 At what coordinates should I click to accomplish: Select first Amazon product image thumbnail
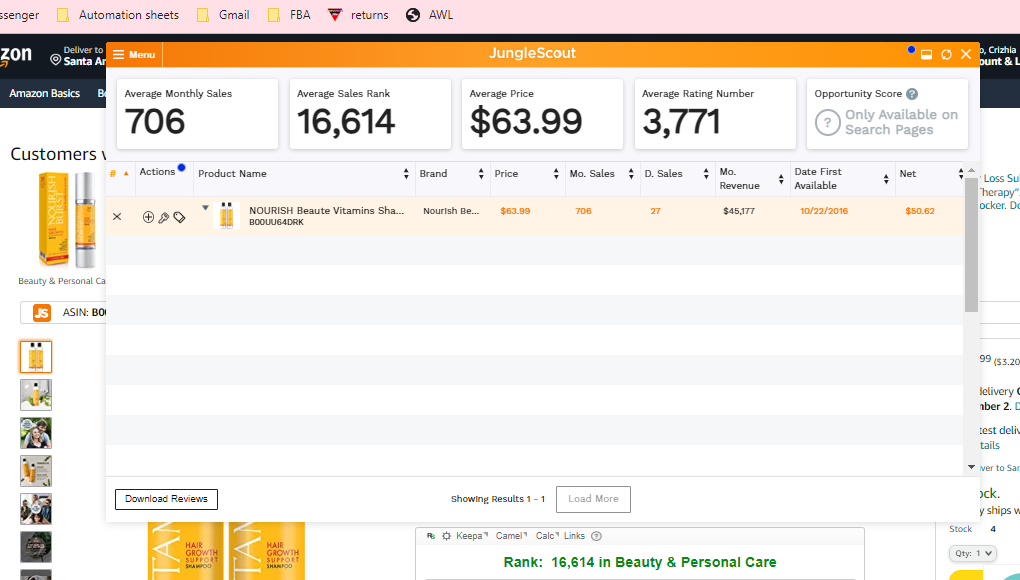coord(36,356)
